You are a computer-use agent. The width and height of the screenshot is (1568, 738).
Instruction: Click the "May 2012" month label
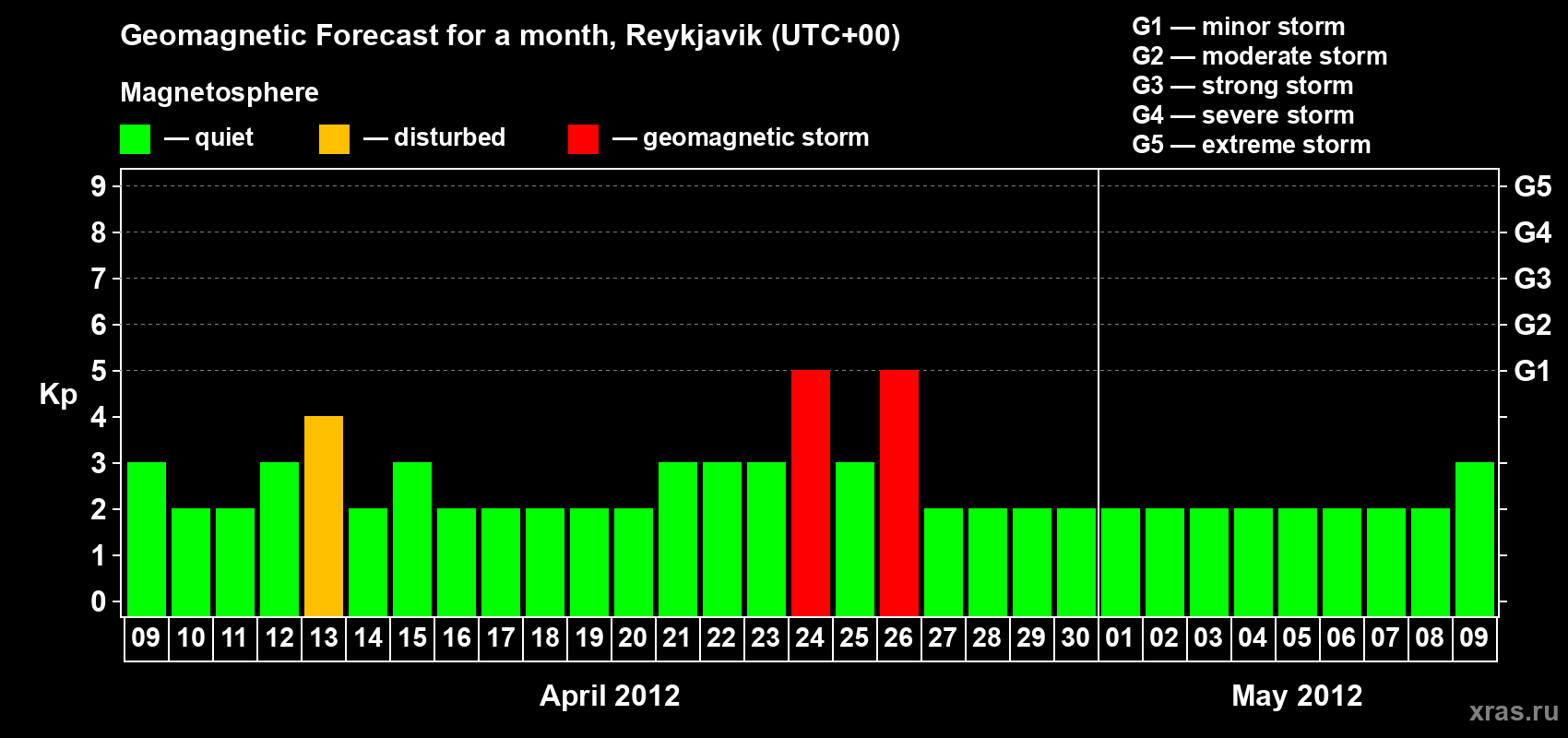click(1297, 696)
